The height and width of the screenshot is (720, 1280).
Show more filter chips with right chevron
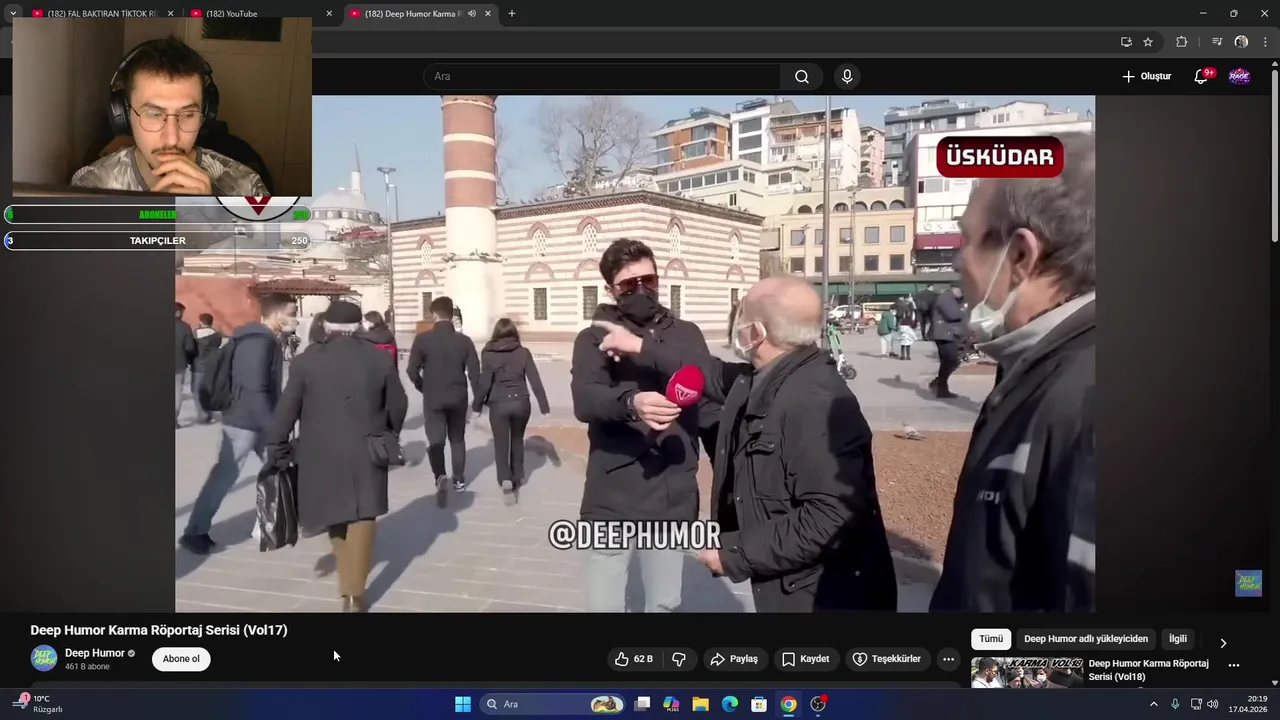(x=1222, y=643)
